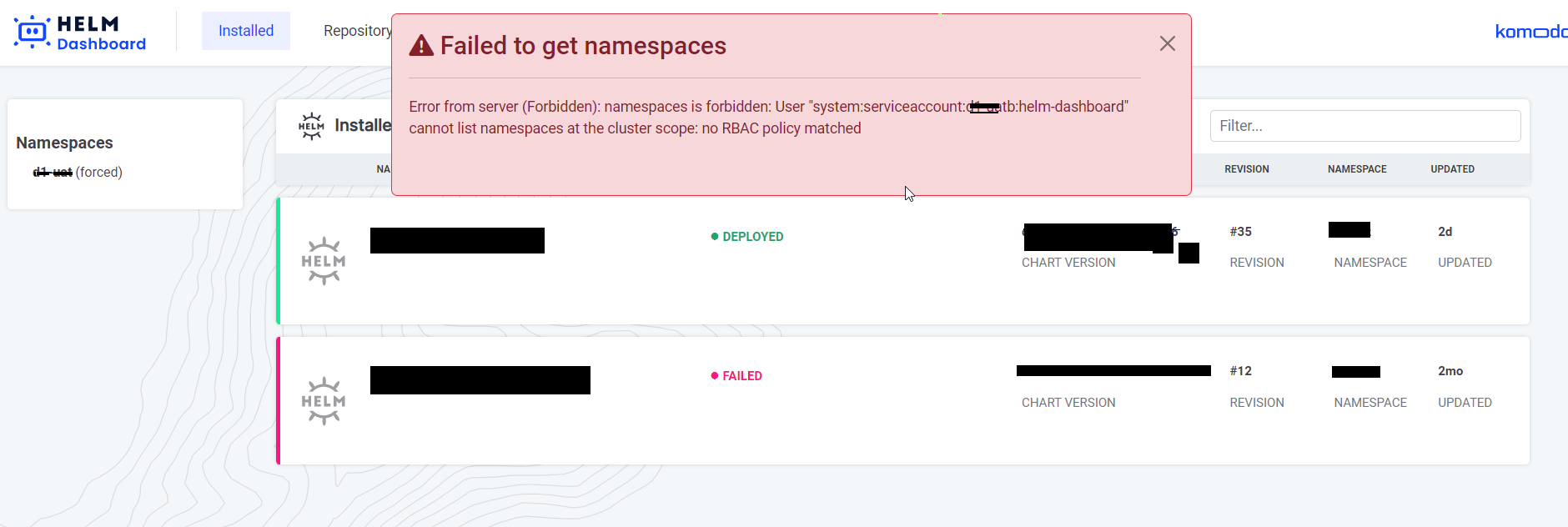
Task: Click the Failed to get namespaces heading
Action: pos(582,46)
